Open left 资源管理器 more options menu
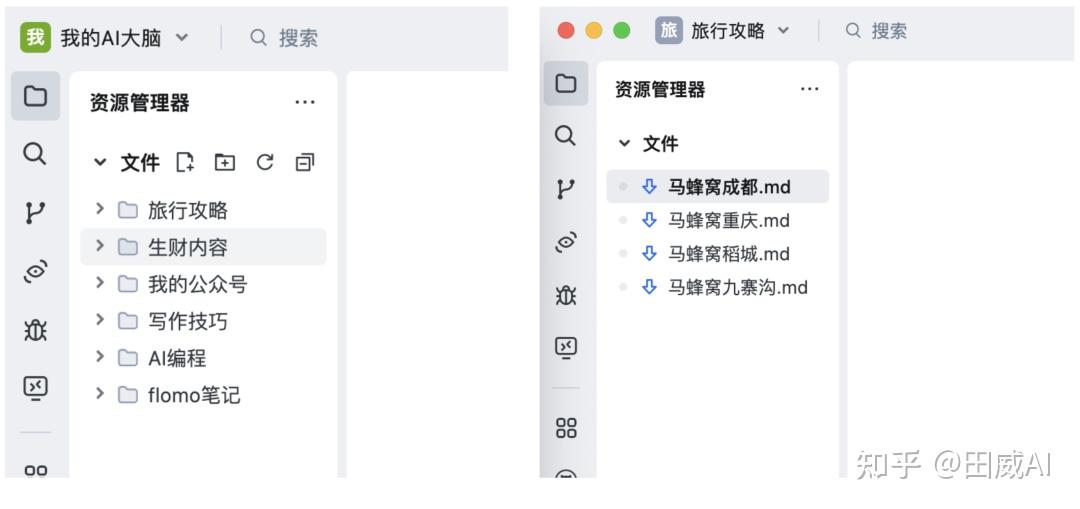1080x509 pixels. tap(304, 103)
